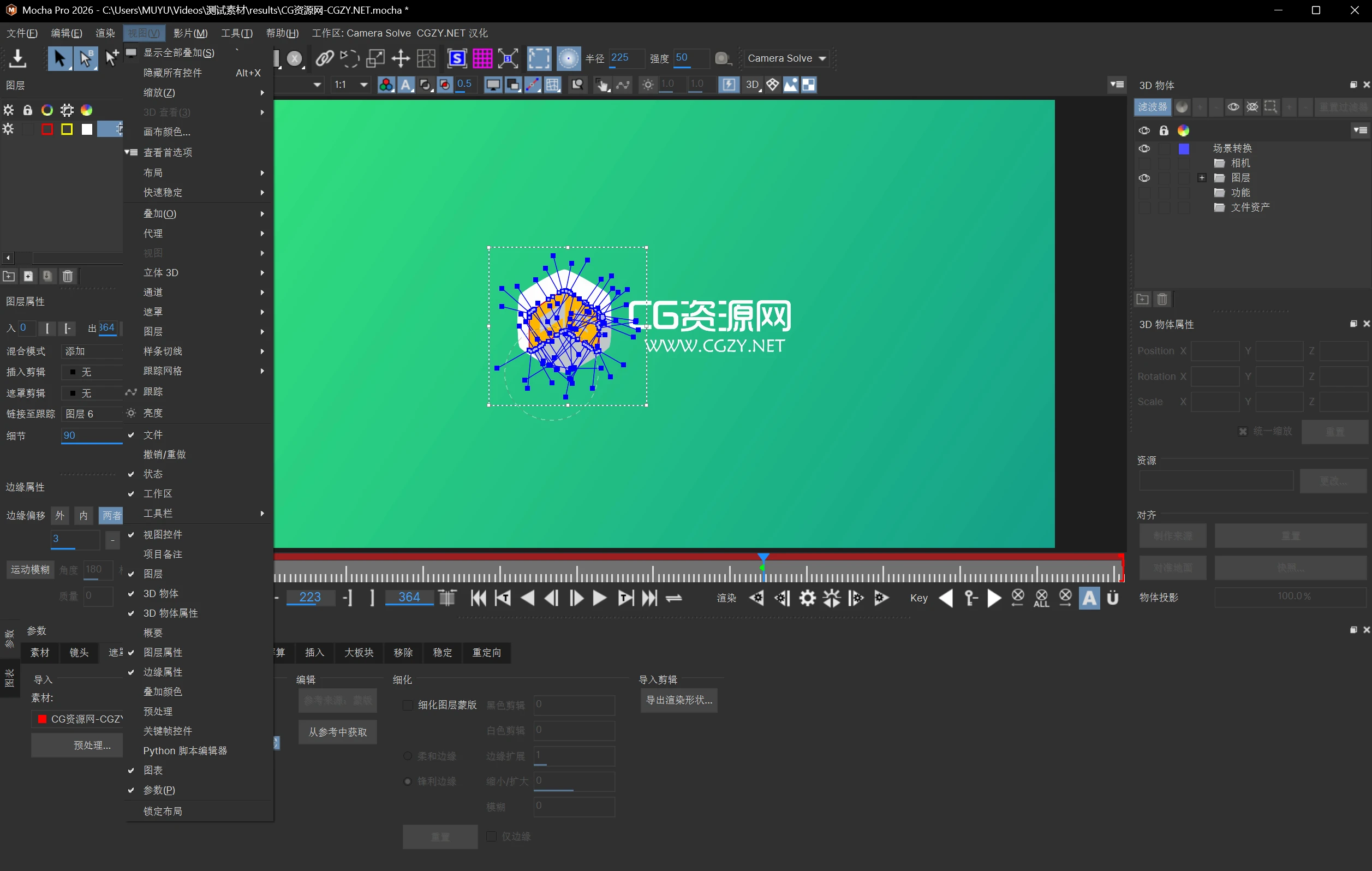Viewport: 1372px width, 871px height.
Task: Click the 从参考中获取 button
Action: (337, 732)
